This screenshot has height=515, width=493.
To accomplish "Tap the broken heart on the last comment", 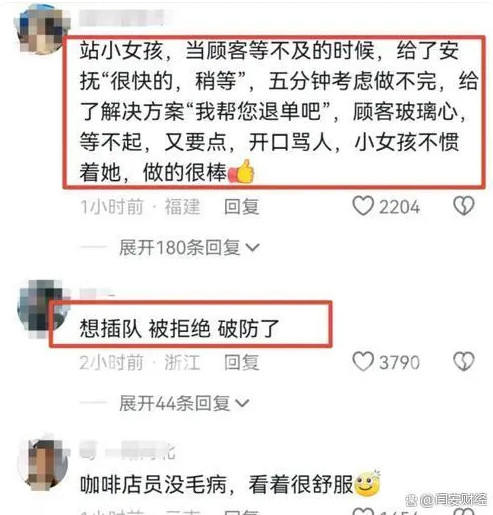I will [x=464, y=512].
